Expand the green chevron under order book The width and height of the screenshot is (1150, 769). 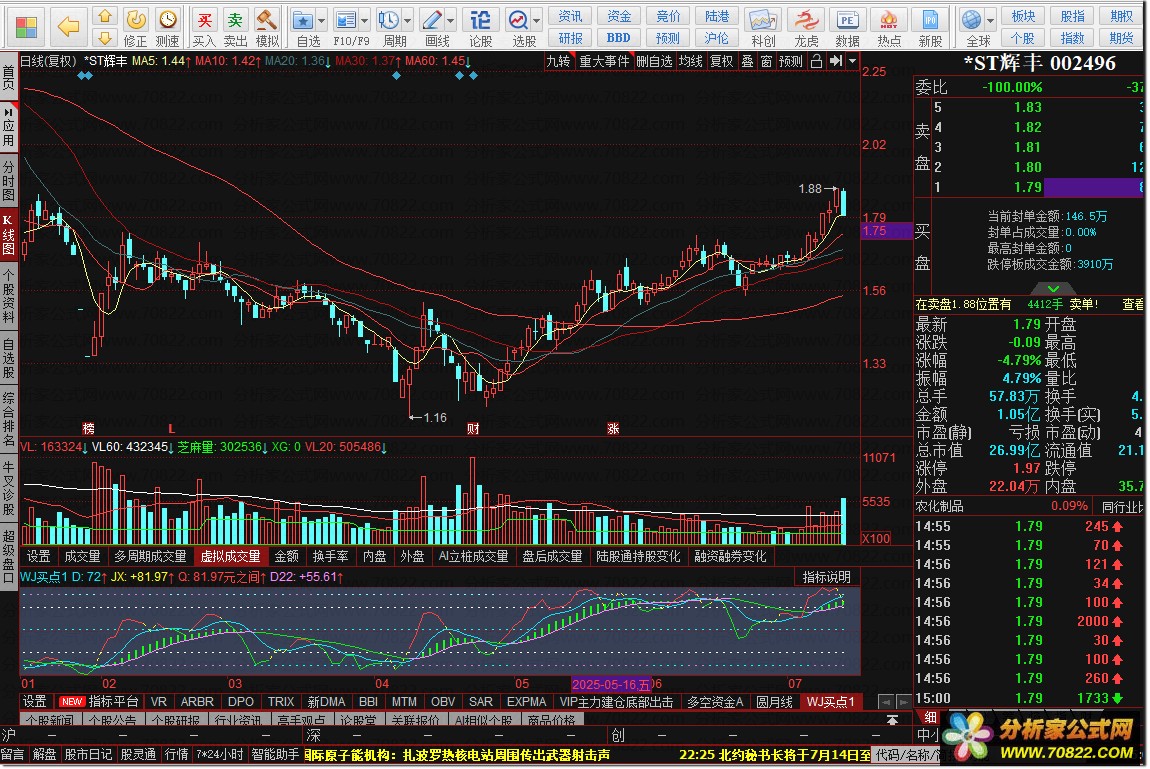coord(1052,289)
